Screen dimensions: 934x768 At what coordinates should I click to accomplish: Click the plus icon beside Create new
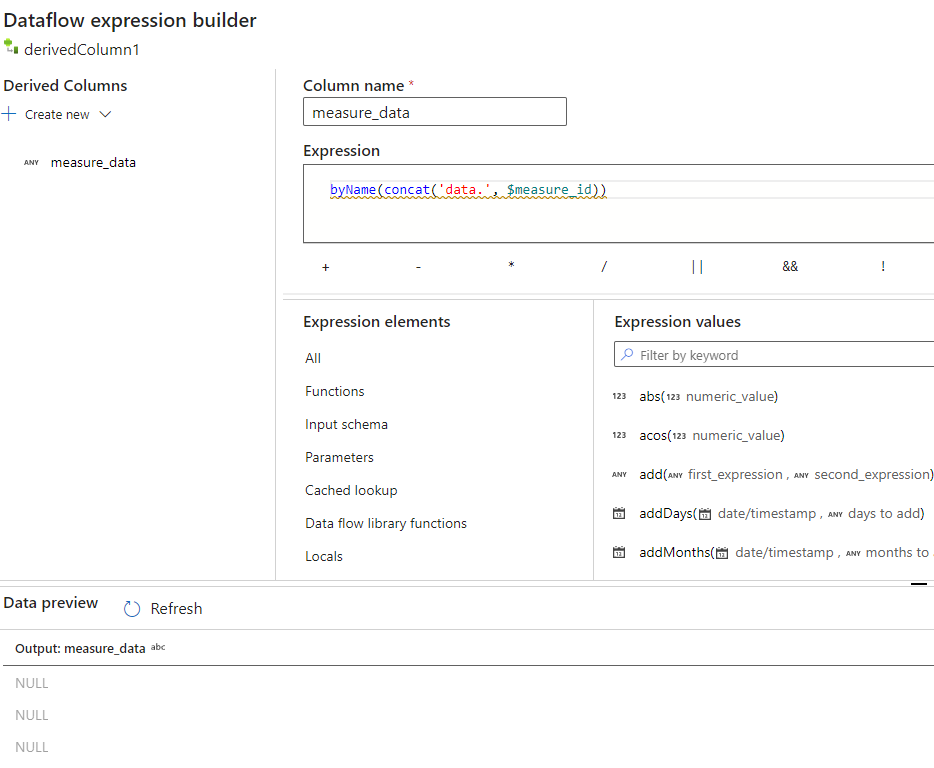pyautogui.click(x=9, y=114)
